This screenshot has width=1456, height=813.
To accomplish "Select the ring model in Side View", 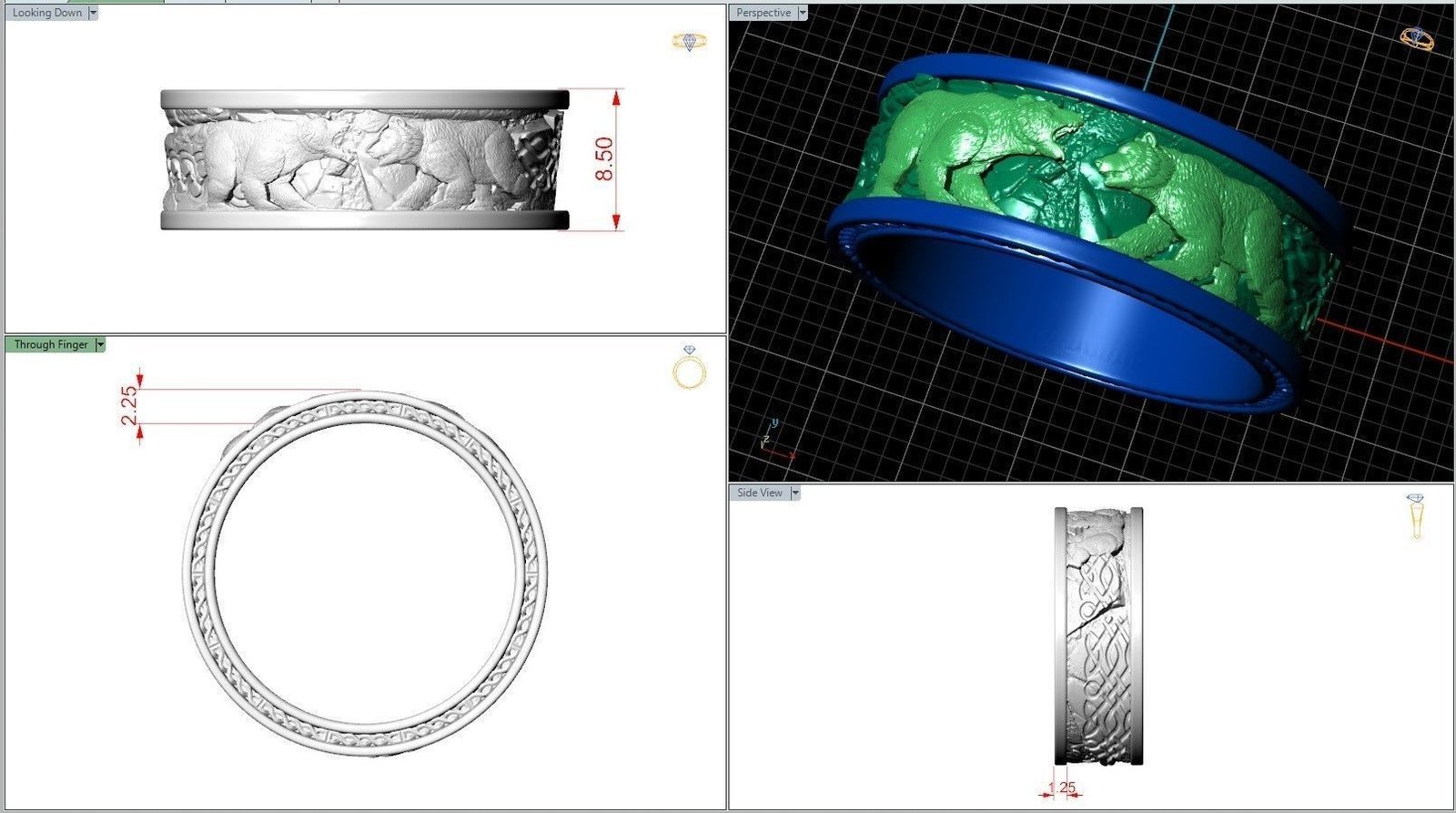I will [1098, 635].
